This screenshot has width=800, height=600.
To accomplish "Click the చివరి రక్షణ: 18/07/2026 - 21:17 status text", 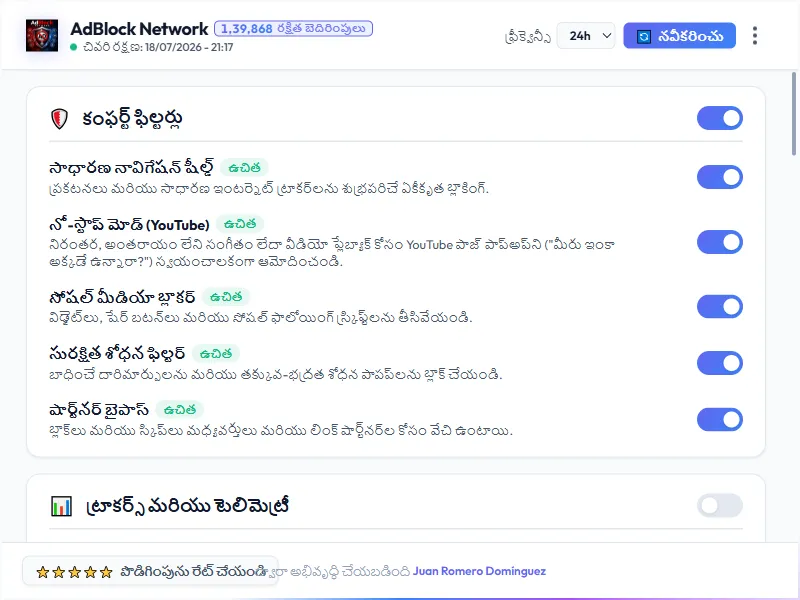I will (158, 47).
